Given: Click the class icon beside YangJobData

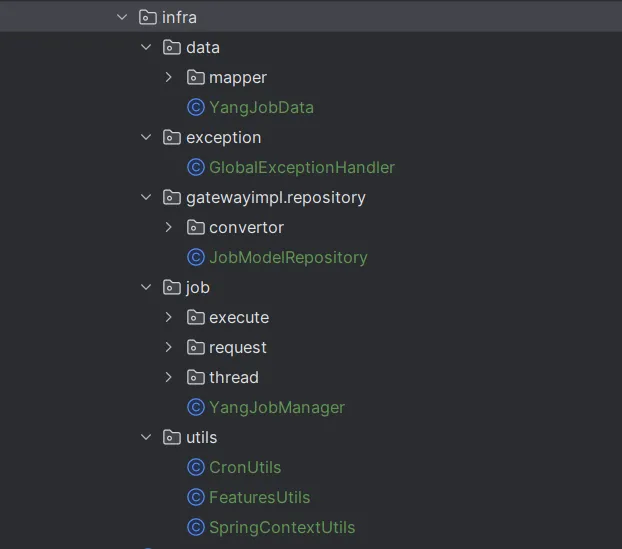Looking at the screenshot, I should pyautogui.click(x=196, y=107).
